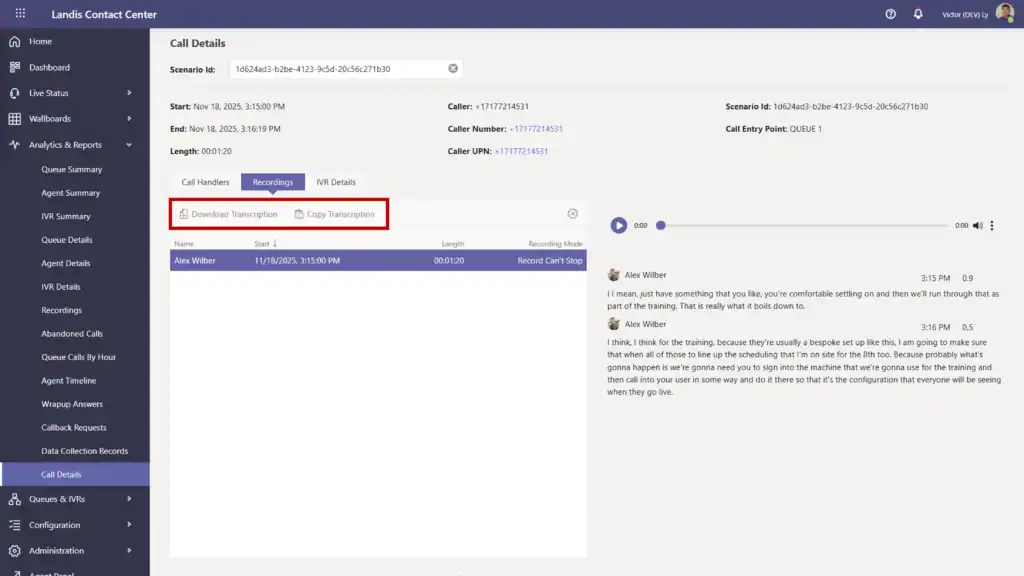Open Abandoned Calls report in sidebar
The image size is (1024, 576).
point(72,334)
